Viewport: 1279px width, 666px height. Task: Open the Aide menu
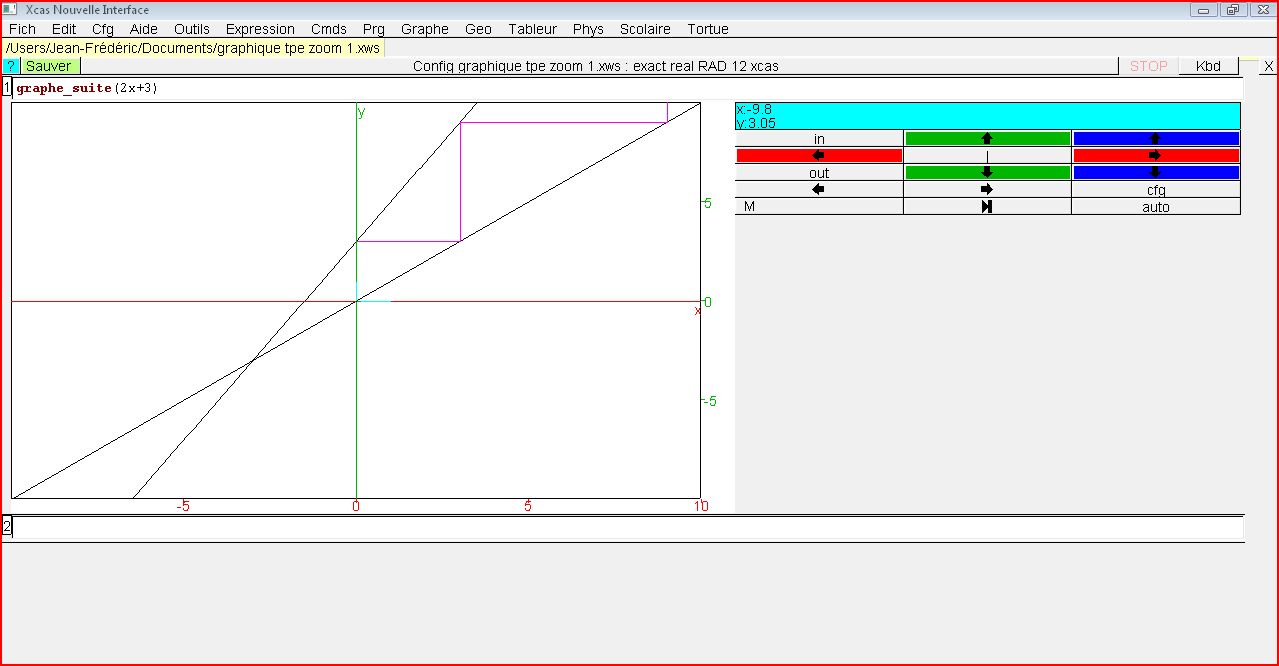[x=144, y=29]
